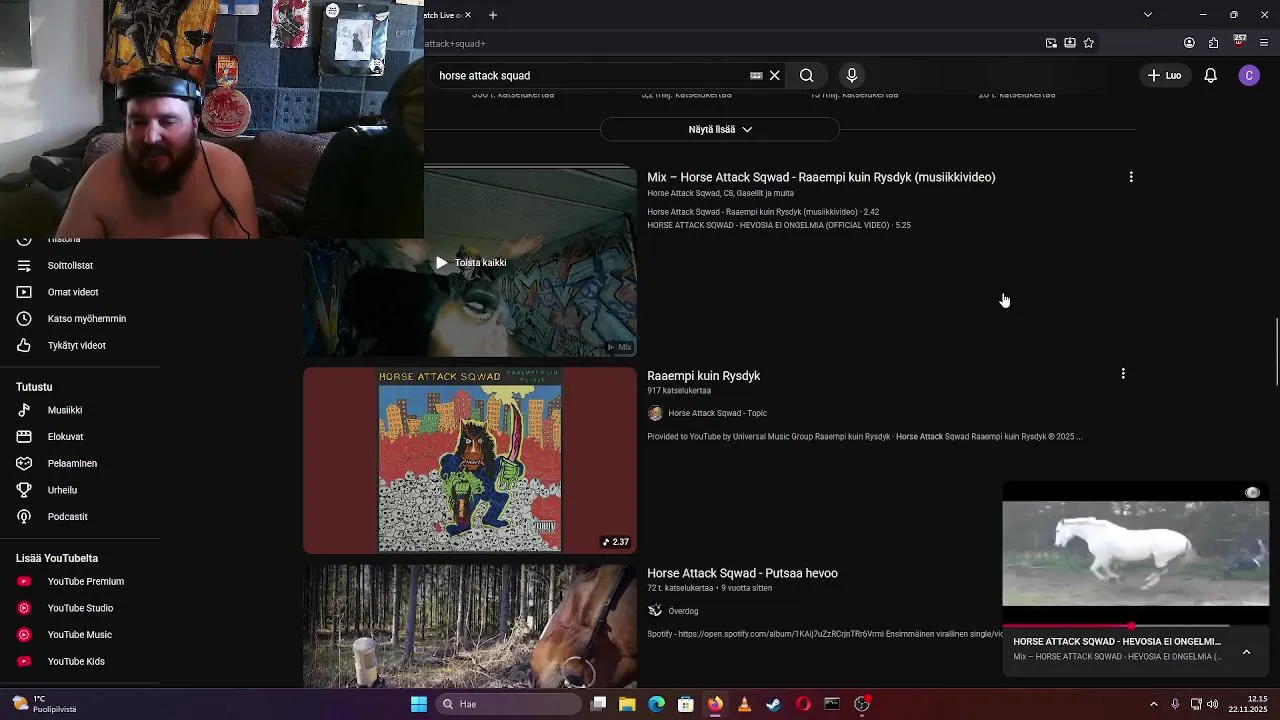Screen dimensions: 1280x720
Task: Expand results with Näytä lisää
Action: tap(720, 129)
